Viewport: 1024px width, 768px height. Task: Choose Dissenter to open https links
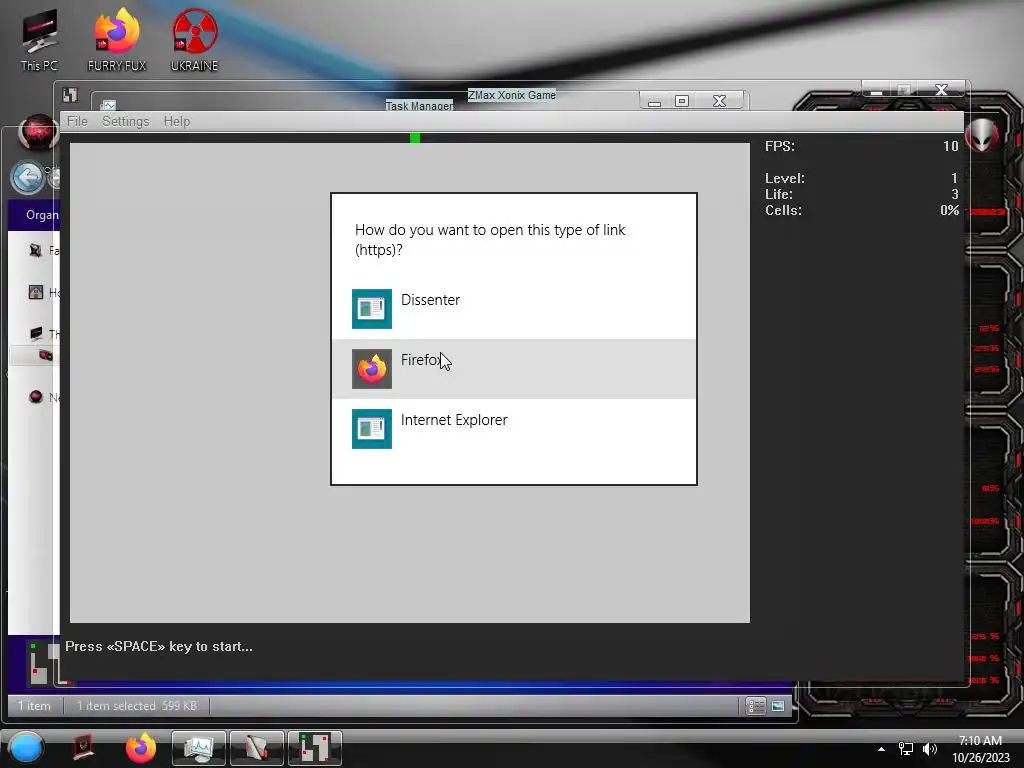[513, 309]
